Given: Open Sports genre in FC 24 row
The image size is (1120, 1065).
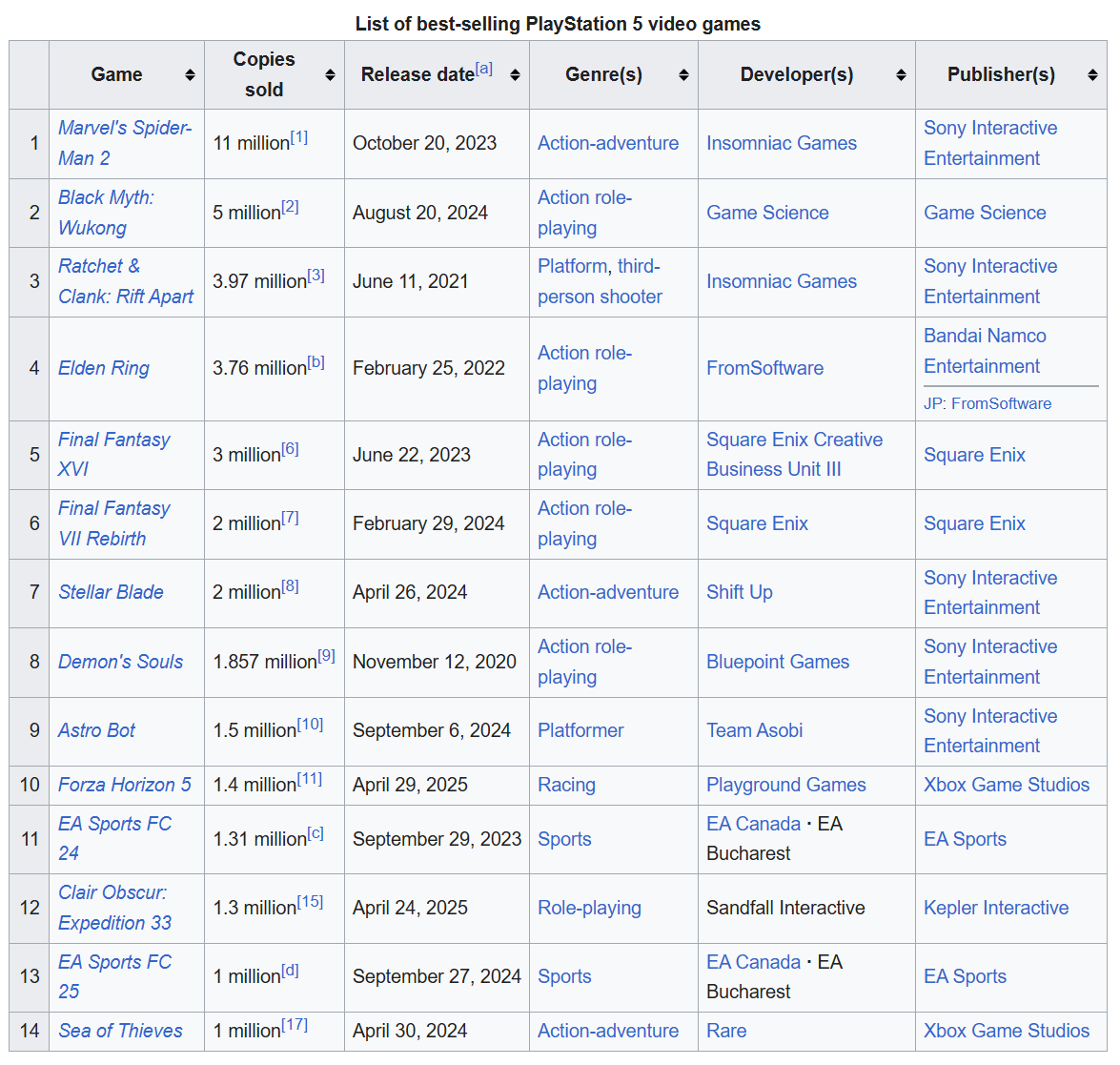Looking at the screenshot, I should pyautogui.click(x=564, y=839).
